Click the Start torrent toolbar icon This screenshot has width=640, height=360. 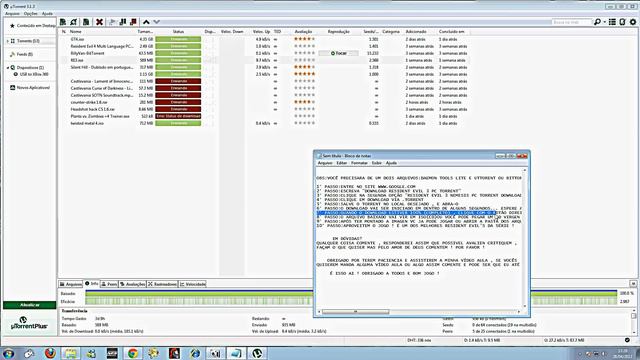click(x=113, y=22)
